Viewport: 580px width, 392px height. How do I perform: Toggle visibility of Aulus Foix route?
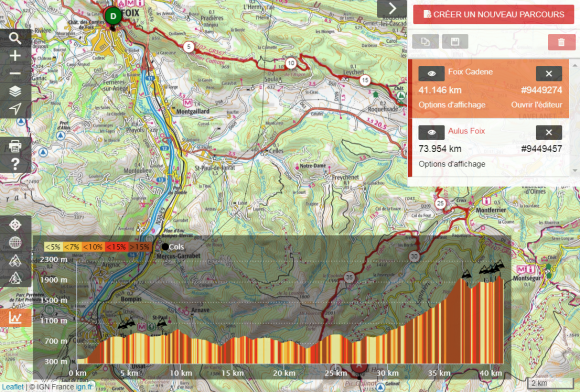click(x=431, y=132)
